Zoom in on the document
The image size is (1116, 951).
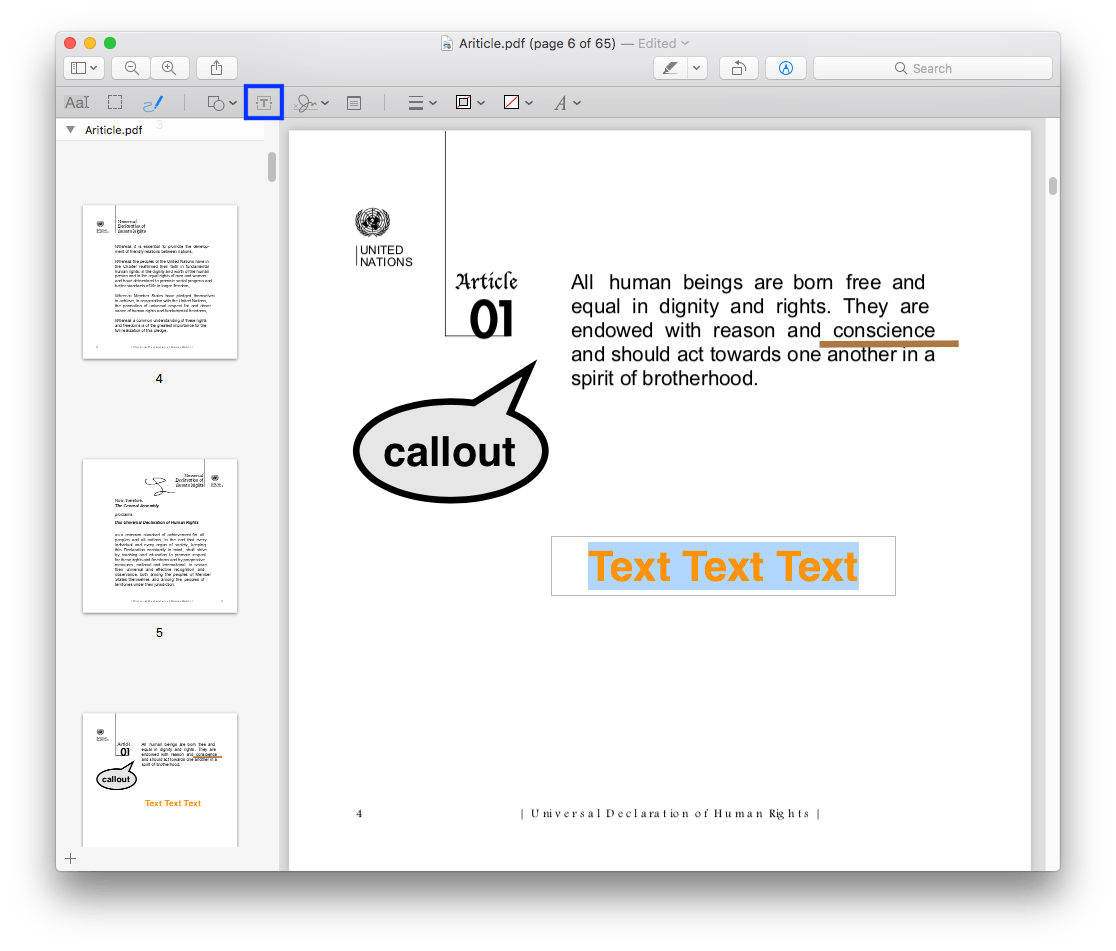pyautogui.click(x=170, y=67)
